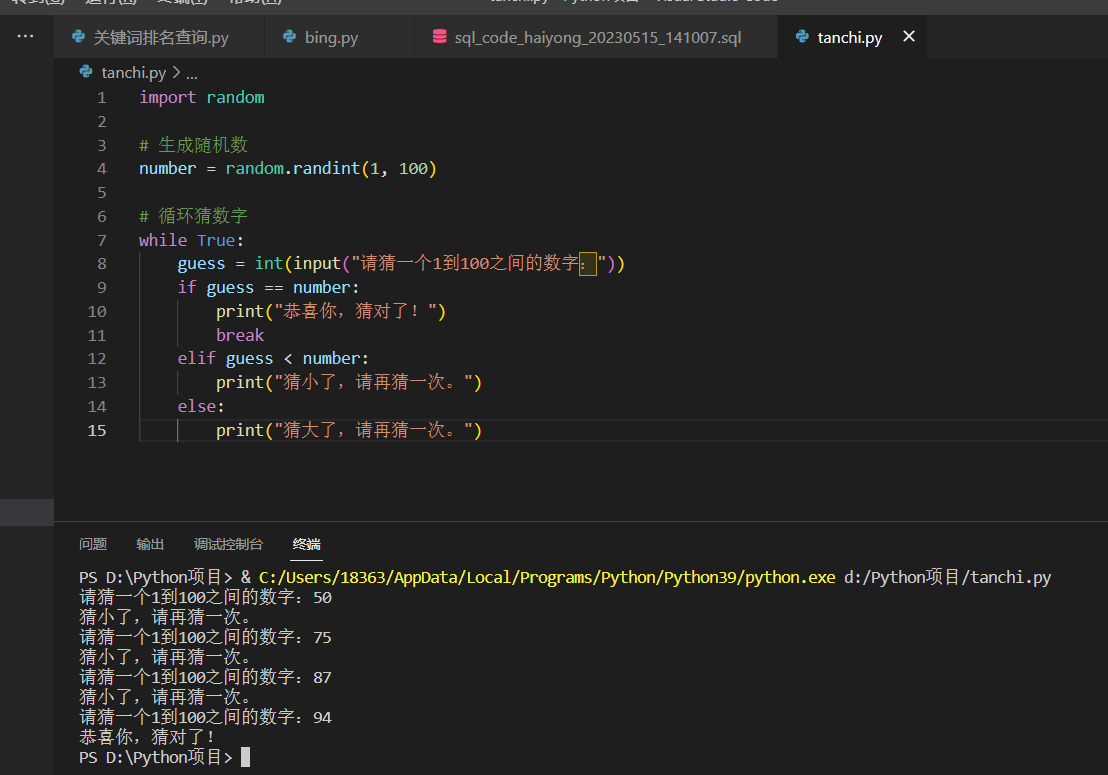Click the print "猜小了，请再猜一次。" line

(348, 382)
